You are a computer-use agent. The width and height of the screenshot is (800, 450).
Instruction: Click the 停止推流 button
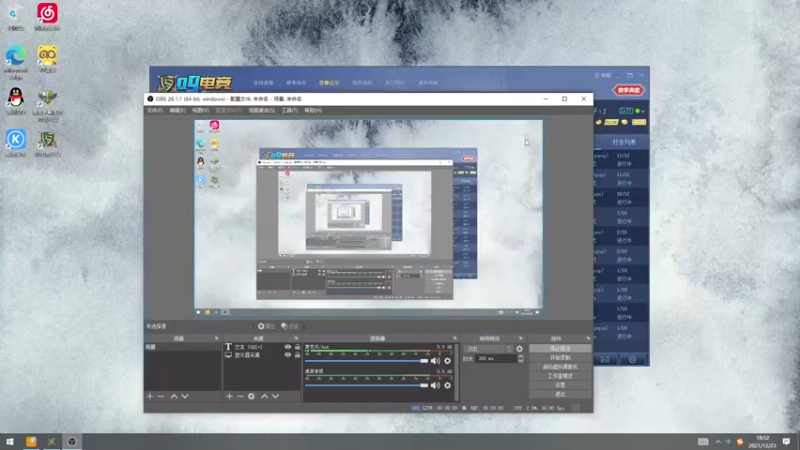[560, 348]
